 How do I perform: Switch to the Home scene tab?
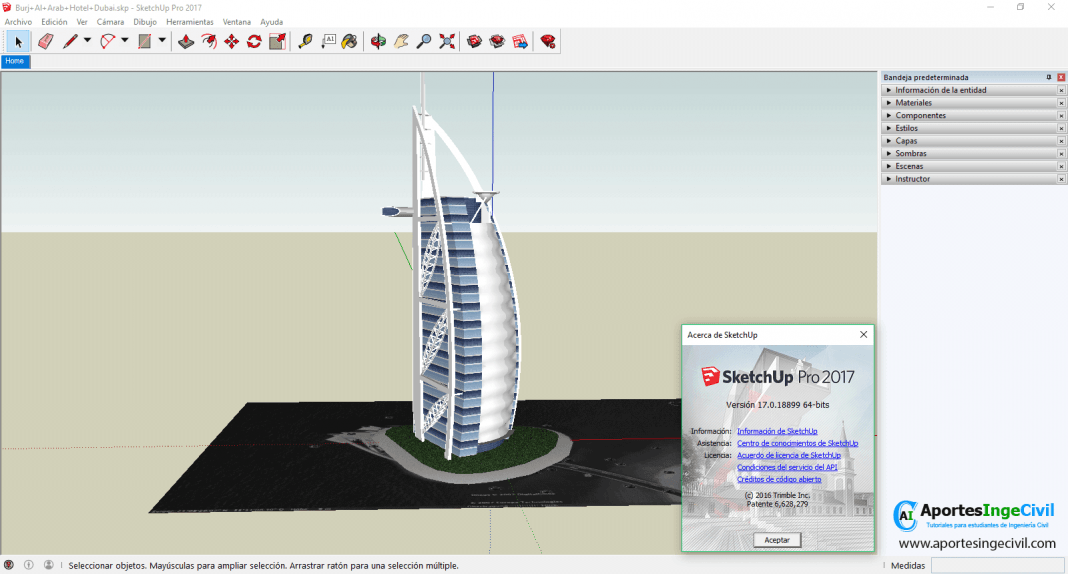[x=15, y=61]
